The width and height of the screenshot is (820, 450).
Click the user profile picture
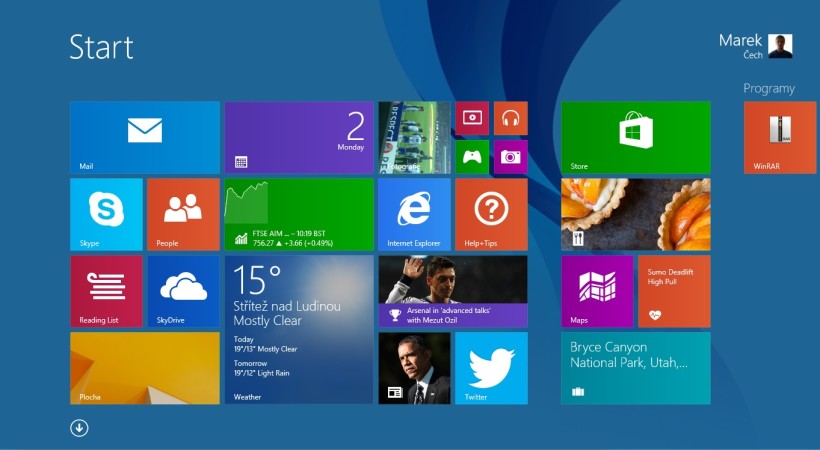click(780, 46)
